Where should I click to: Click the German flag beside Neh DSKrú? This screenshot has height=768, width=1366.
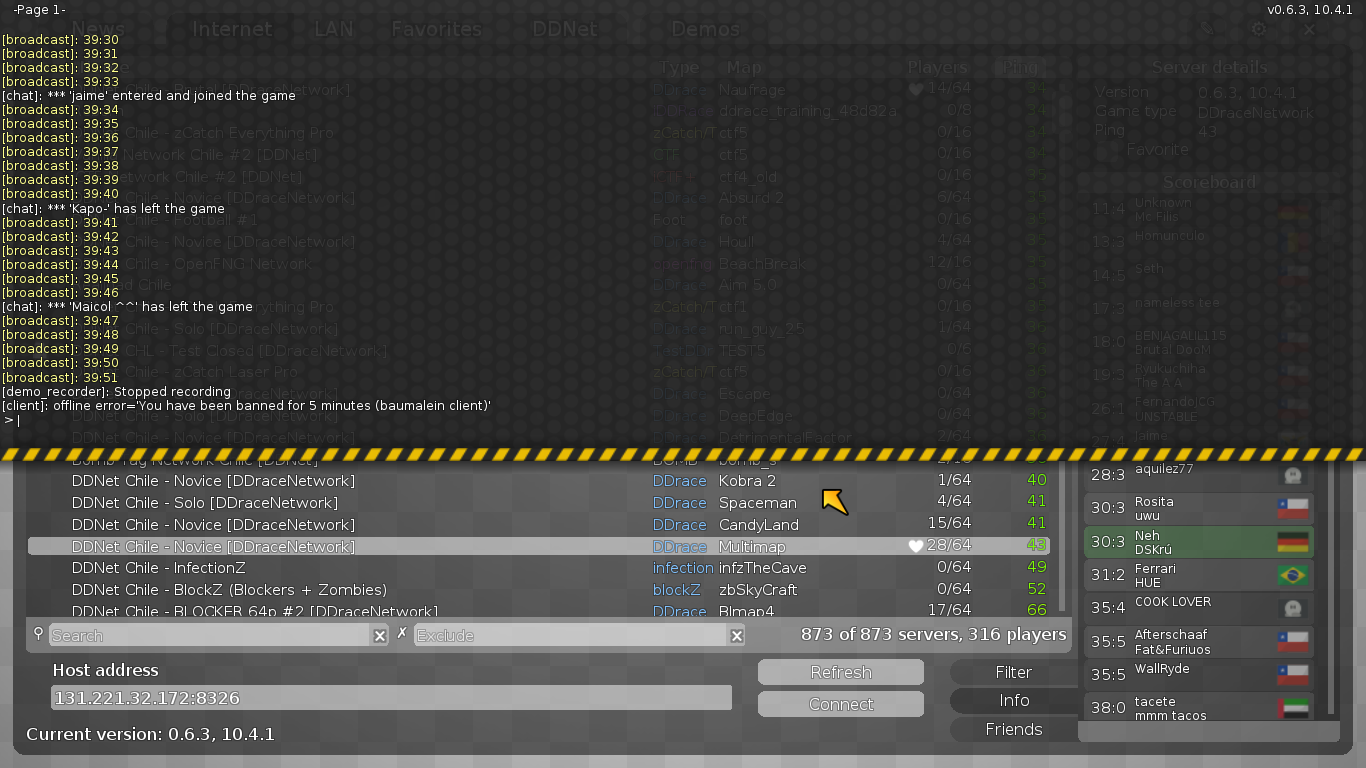pyautogui.click(x=1293, y=541)
